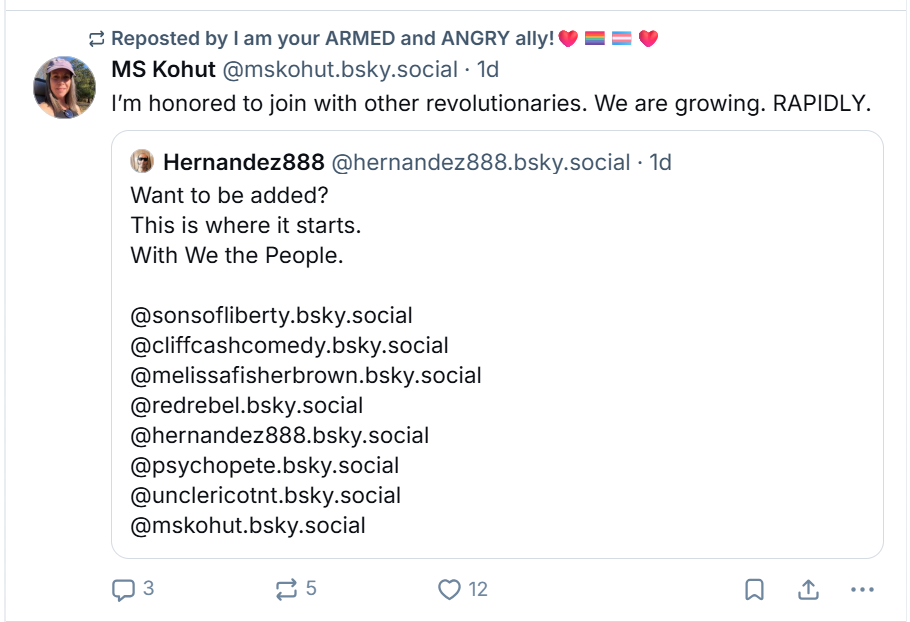This screenshot has height=622, width=910.
Task: Open the @unclericotnt.bsky.social mention
Action: click(266, 496)
